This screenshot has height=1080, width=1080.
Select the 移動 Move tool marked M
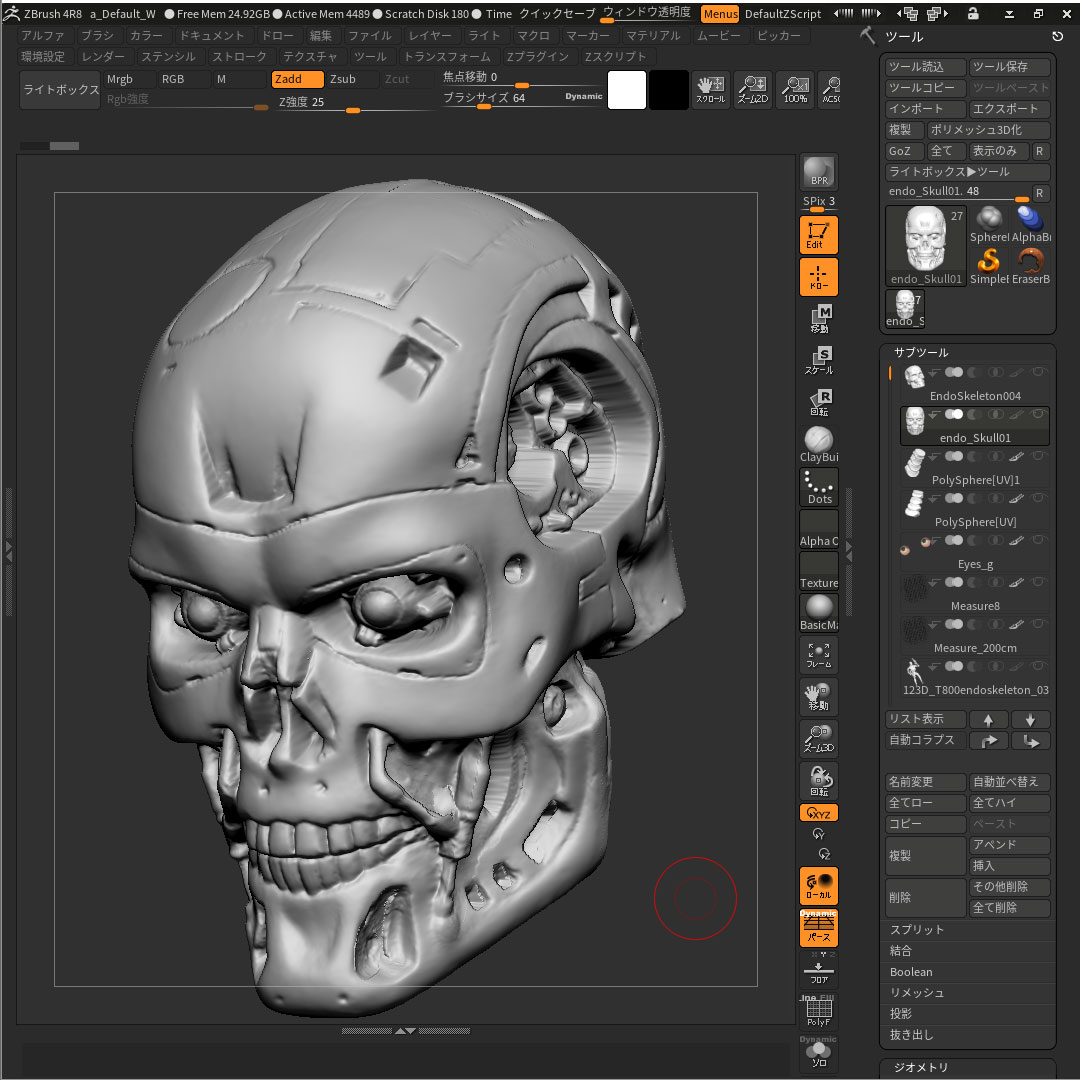[x=818, y=319]
